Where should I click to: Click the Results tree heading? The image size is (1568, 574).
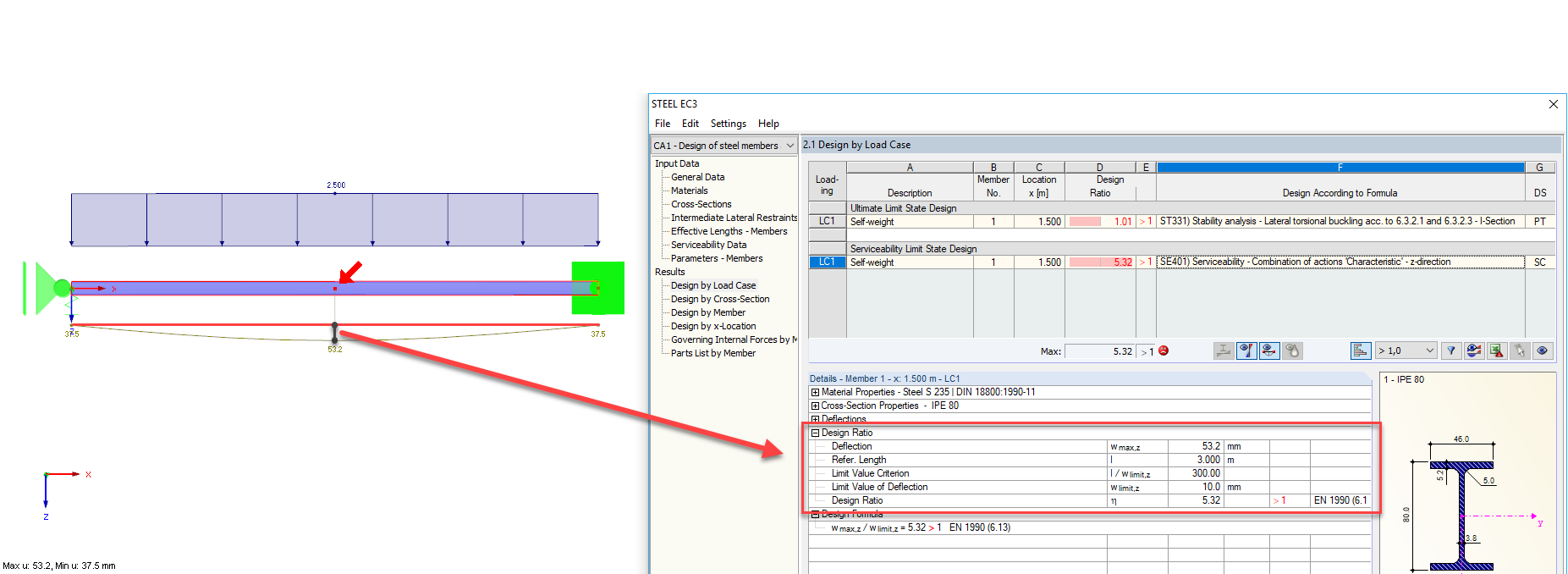[x=669, y=272]
